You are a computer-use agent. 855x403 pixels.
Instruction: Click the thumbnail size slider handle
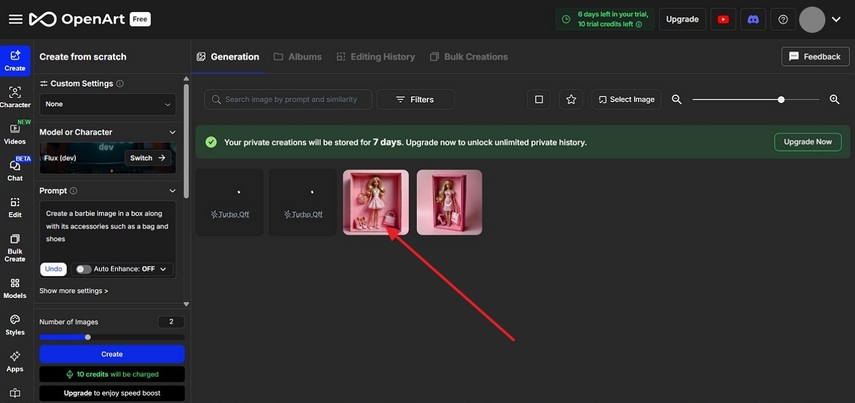tap(781, 99)
